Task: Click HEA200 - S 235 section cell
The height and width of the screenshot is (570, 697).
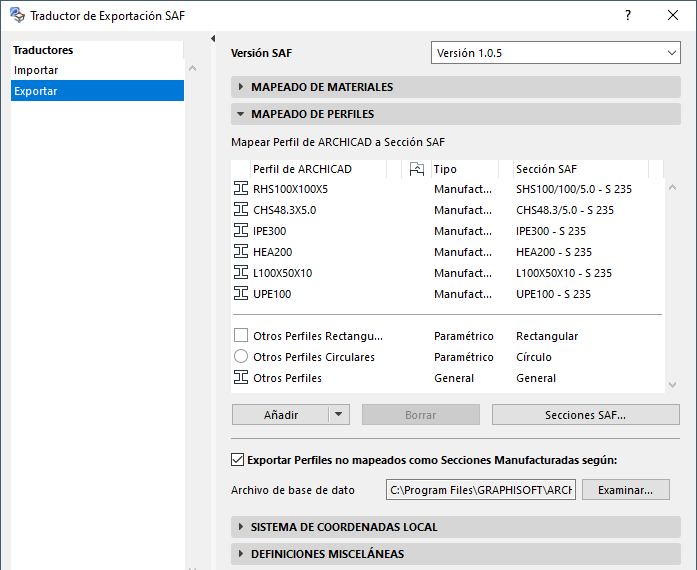Action: point(554,252)
